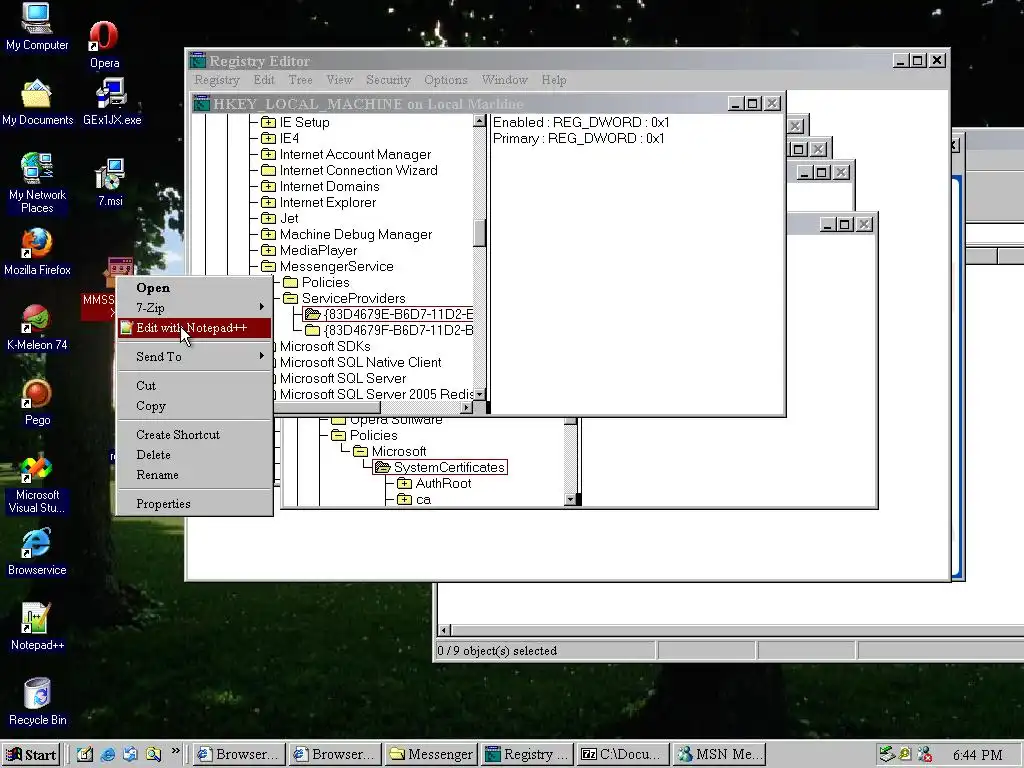Open My Computer desktop icon

click(x=37, y=27)
